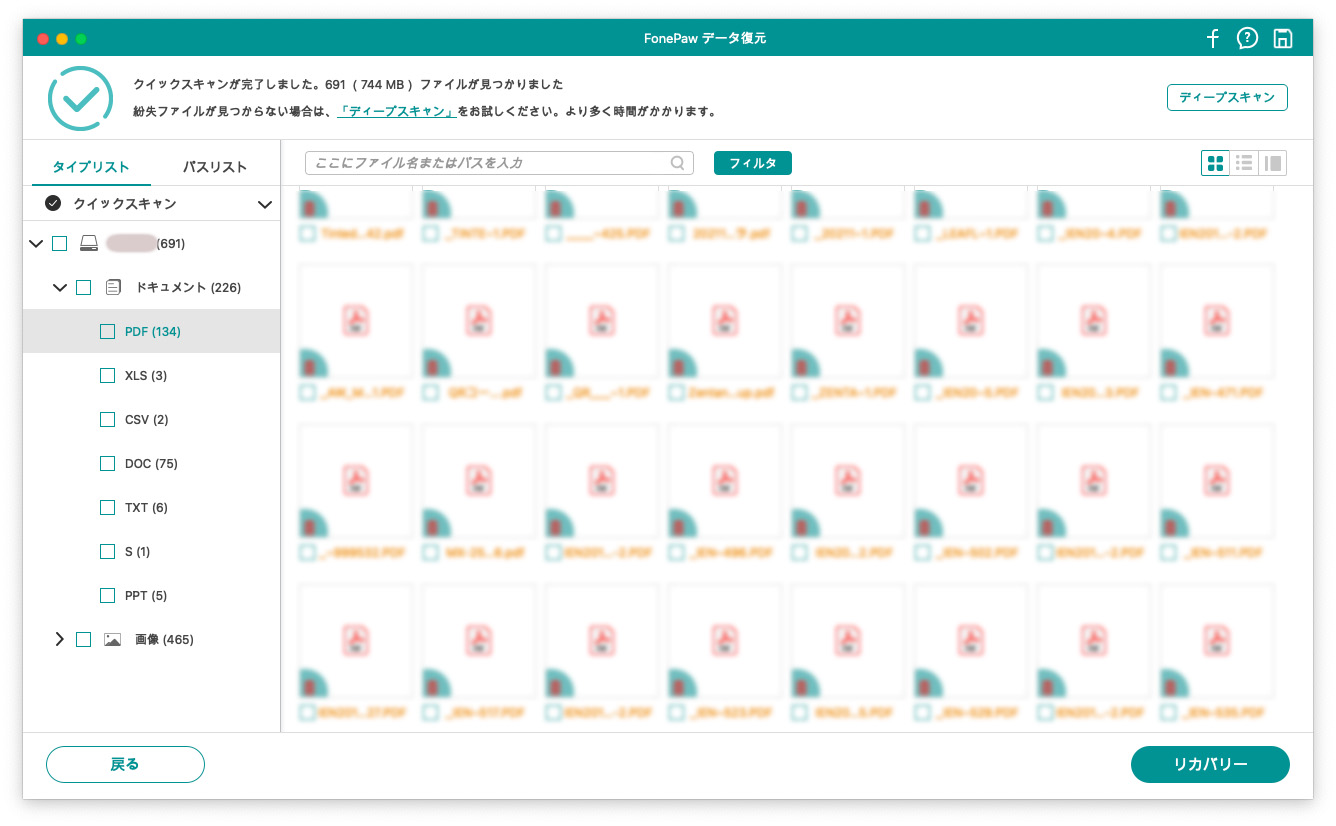Tick the 画像 (465) checkbox
This screenshot has width=1336, height=826.
[x=83, y=639]
